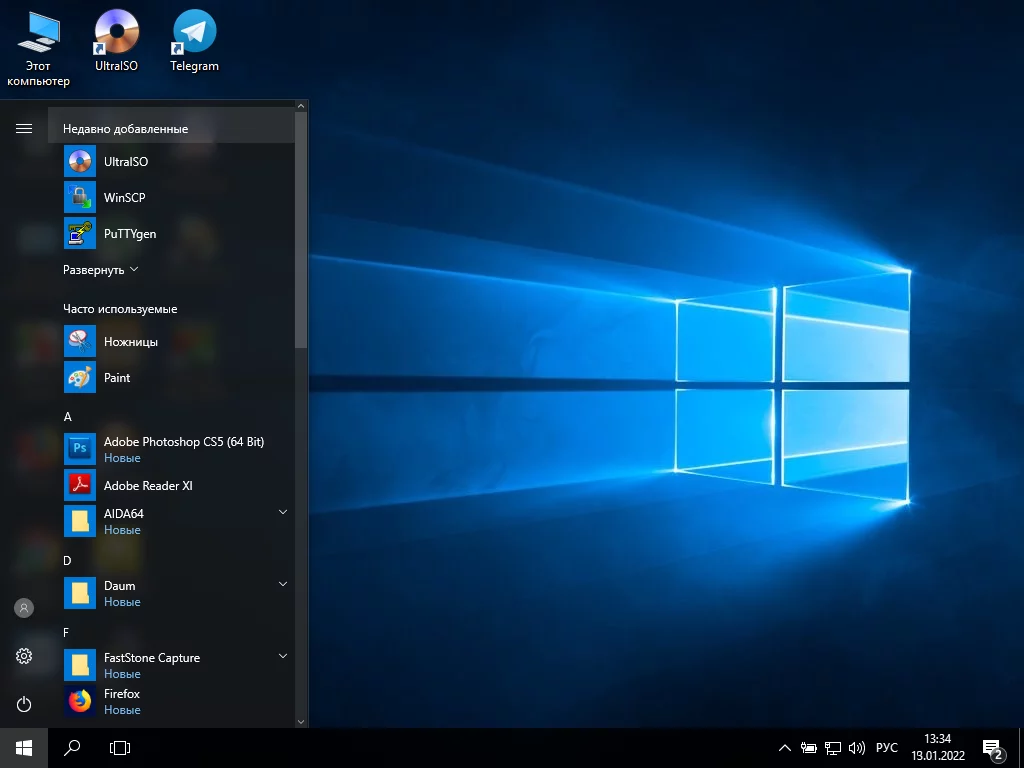Open the volume control in system tray
Viewport: 1024px width, 768px height.
[x=856, y=748]
